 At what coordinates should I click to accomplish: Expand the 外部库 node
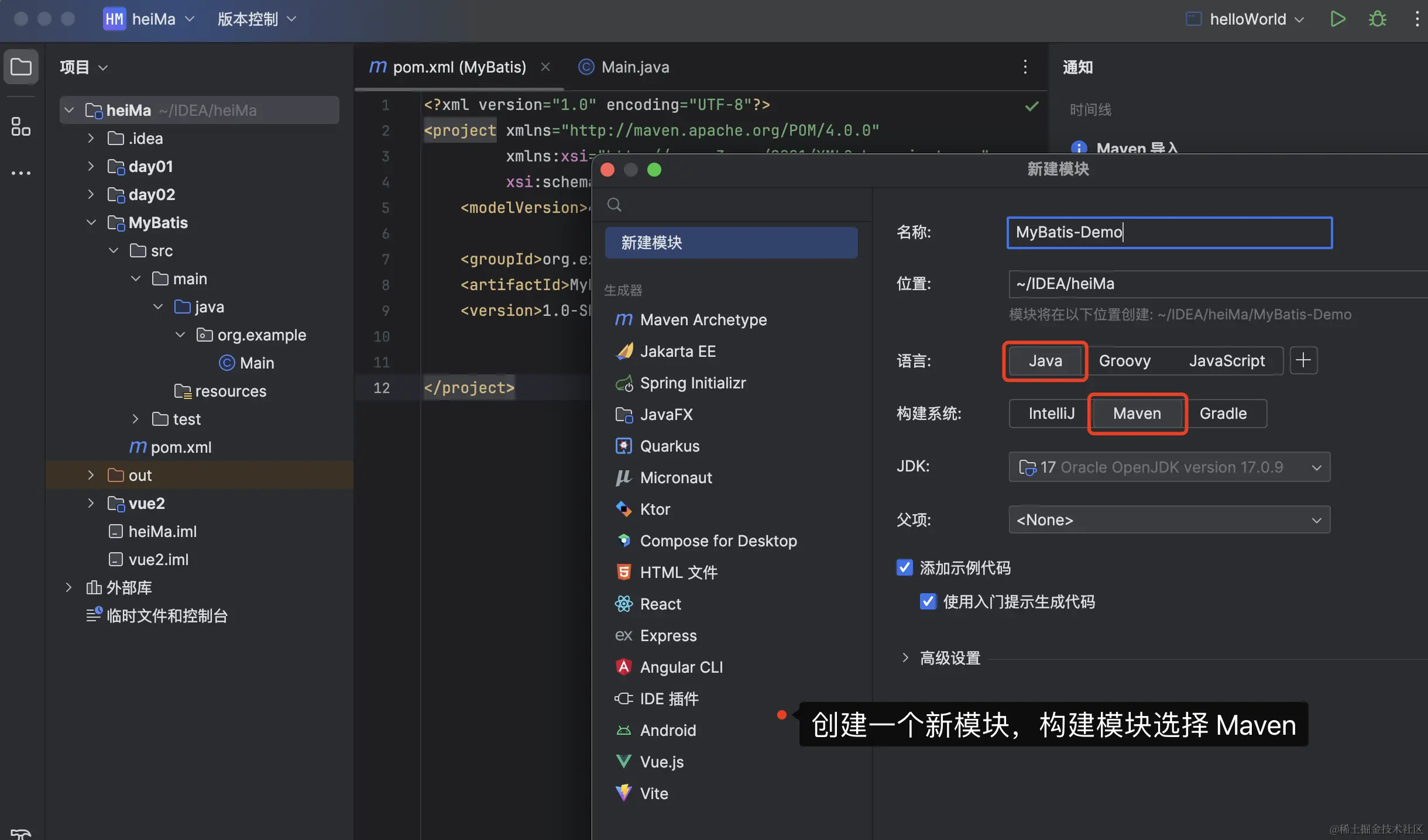click(68, 587)
